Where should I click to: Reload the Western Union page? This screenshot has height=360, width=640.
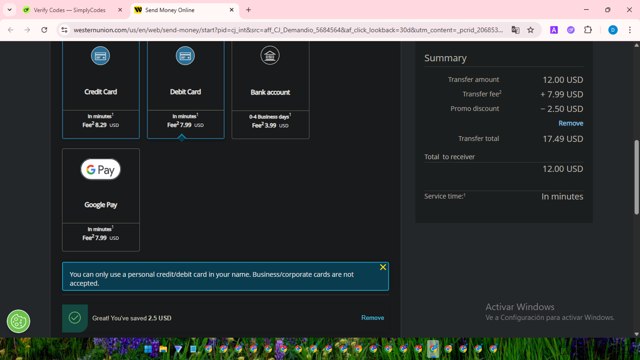tap(44, 30)
